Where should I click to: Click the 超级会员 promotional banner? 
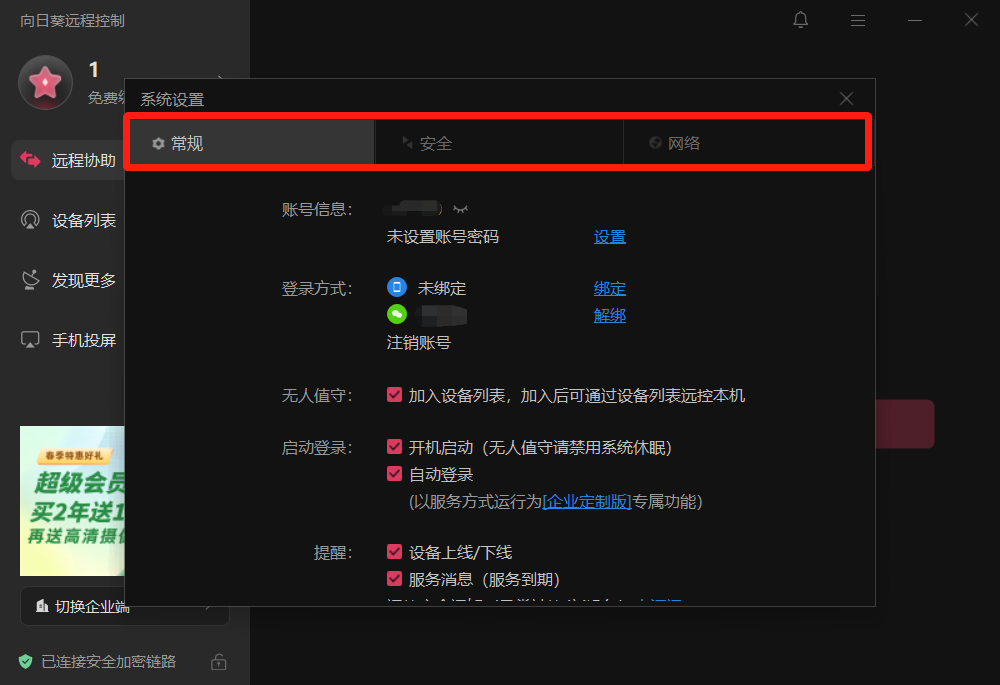point(72,501)
